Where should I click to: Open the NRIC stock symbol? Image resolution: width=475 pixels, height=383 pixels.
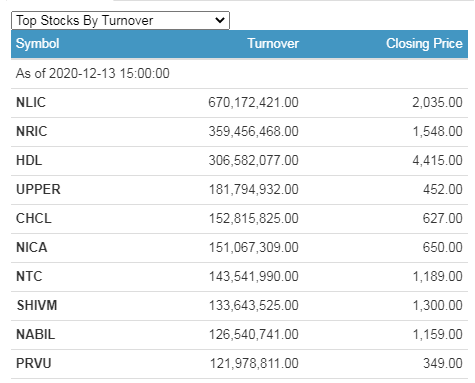click(32, 131)
